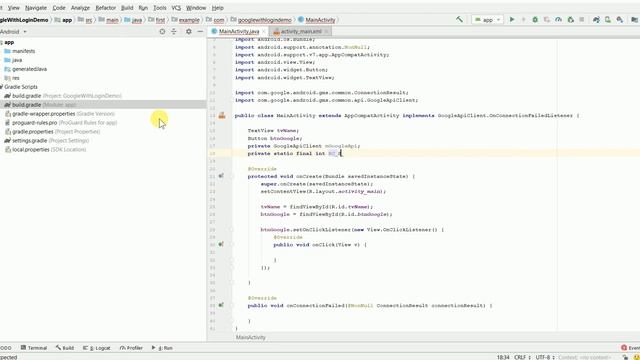Click override gutter icon beside onConnectionFailed
Image resolution: width=640 pixels, height=360 pixels.
pyautogui.click(x=221, y=305)
